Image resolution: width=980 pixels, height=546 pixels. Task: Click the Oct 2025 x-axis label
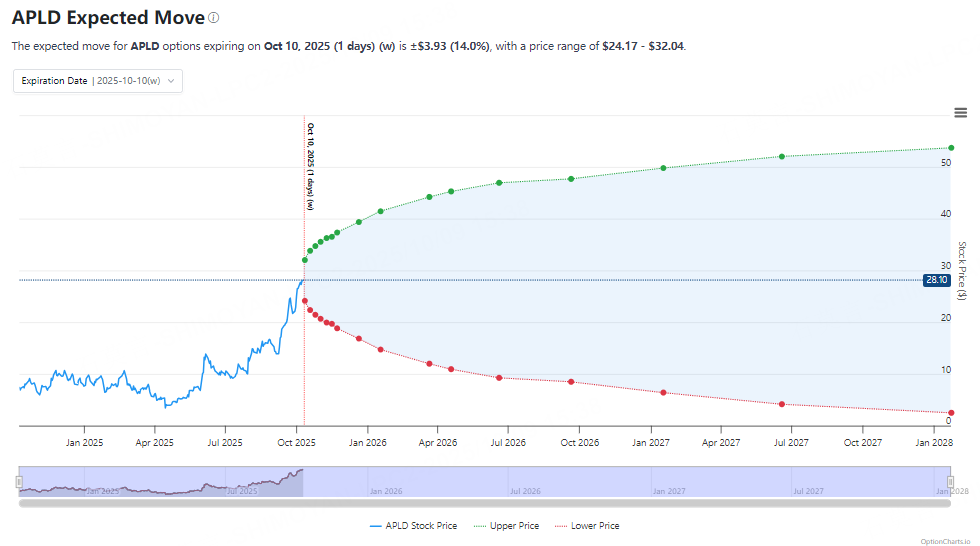click(296, 443)
